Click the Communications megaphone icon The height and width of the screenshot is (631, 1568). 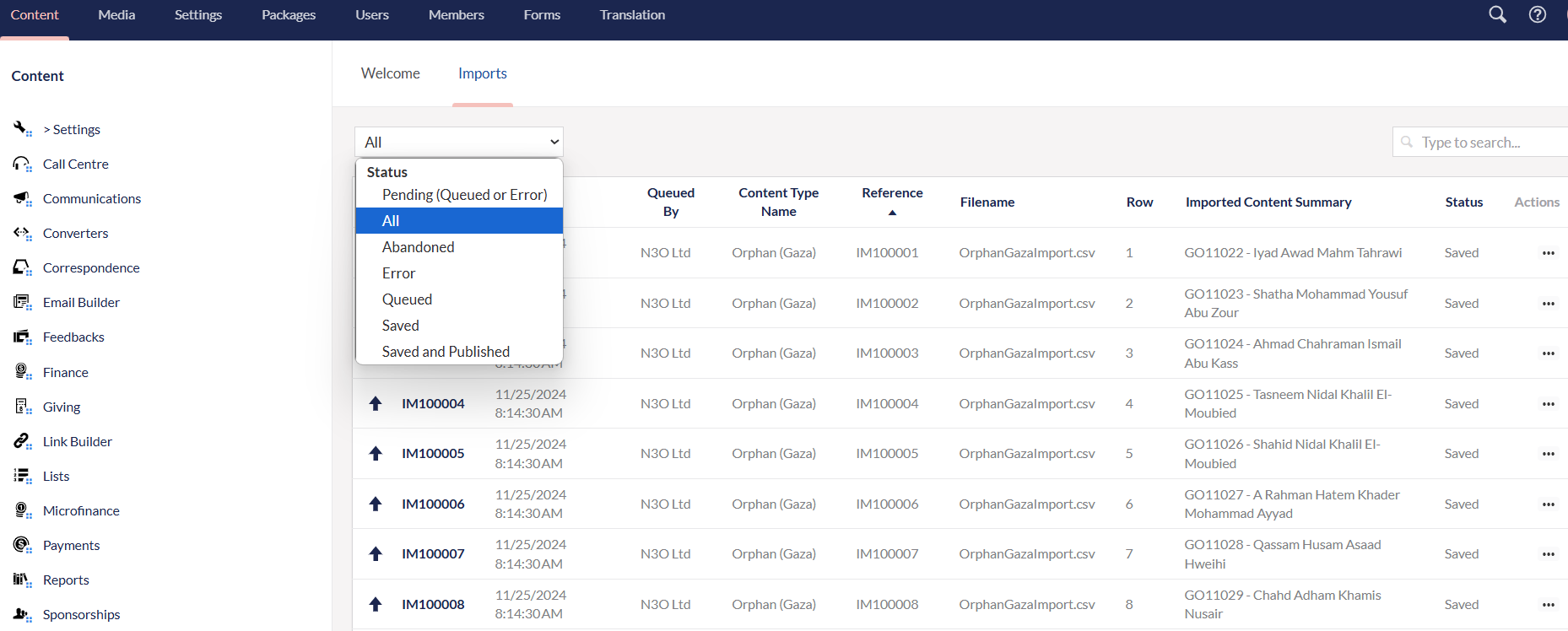(22, 198)
